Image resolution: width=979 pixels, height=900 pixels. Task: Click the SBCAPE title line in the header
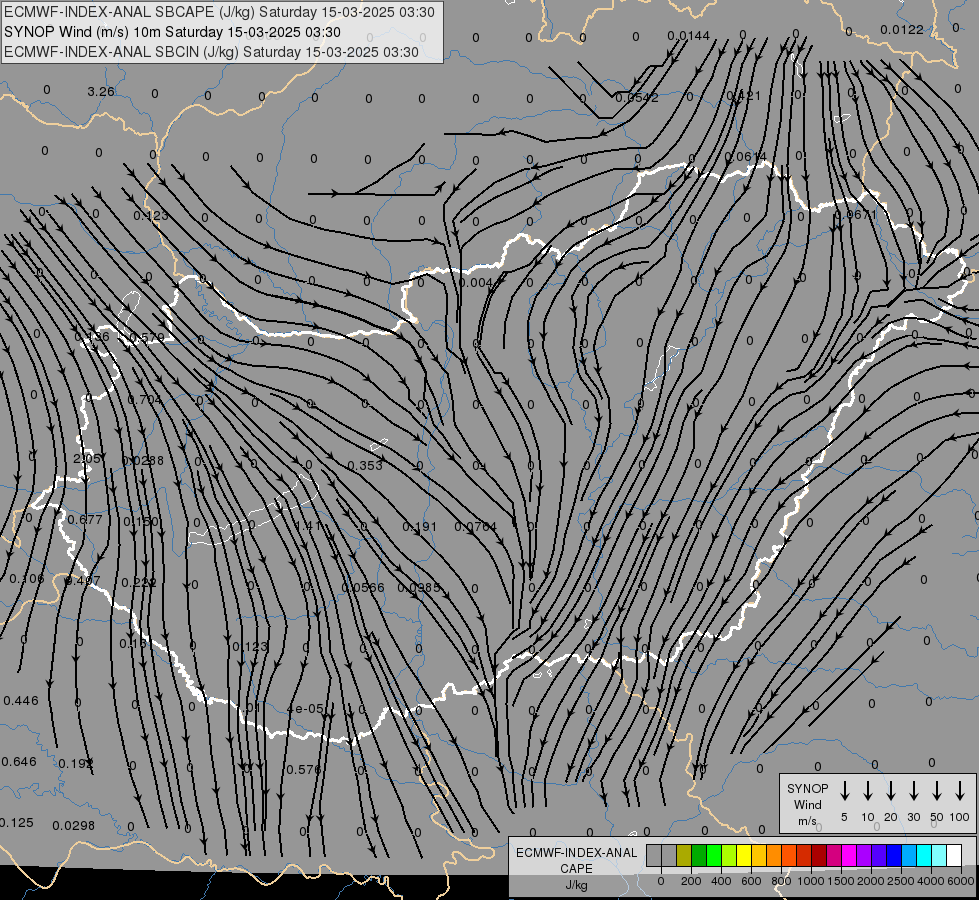pos(219,12)
